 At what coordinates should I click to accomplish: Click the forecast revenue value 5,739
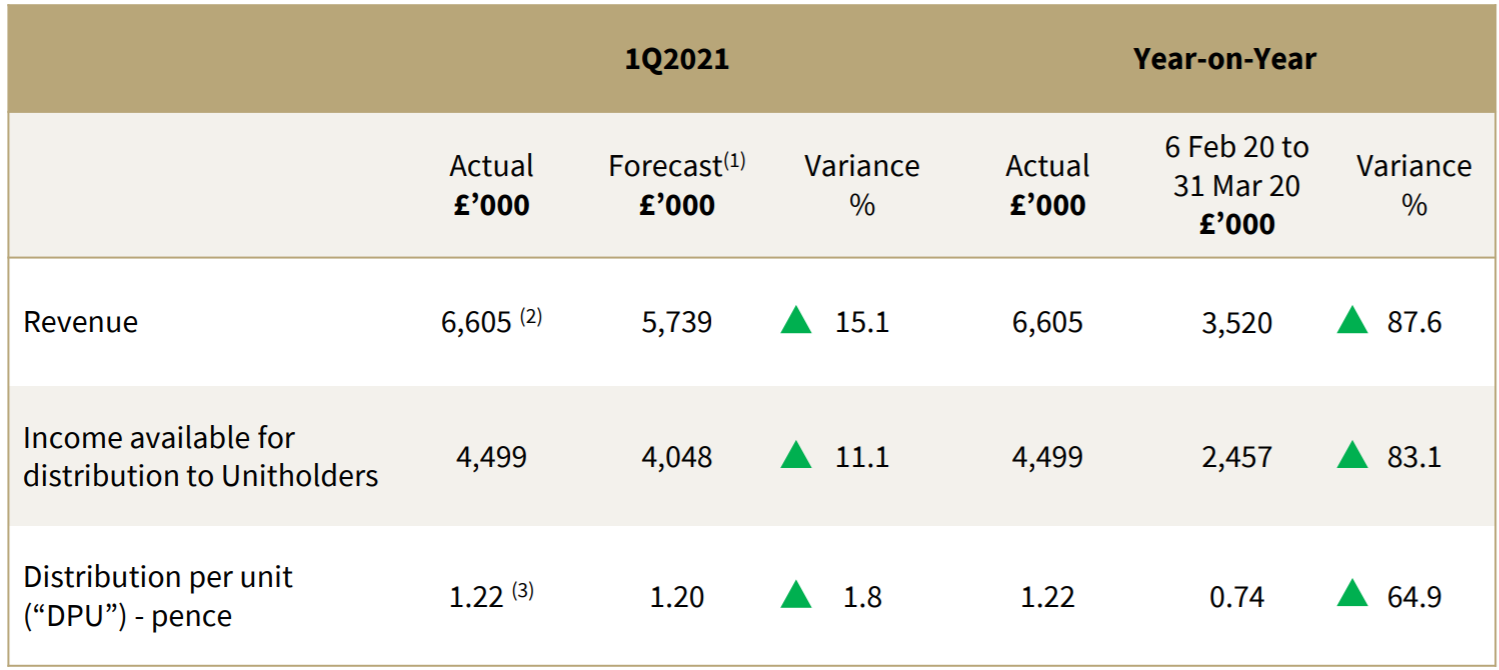tap(677, 323)
